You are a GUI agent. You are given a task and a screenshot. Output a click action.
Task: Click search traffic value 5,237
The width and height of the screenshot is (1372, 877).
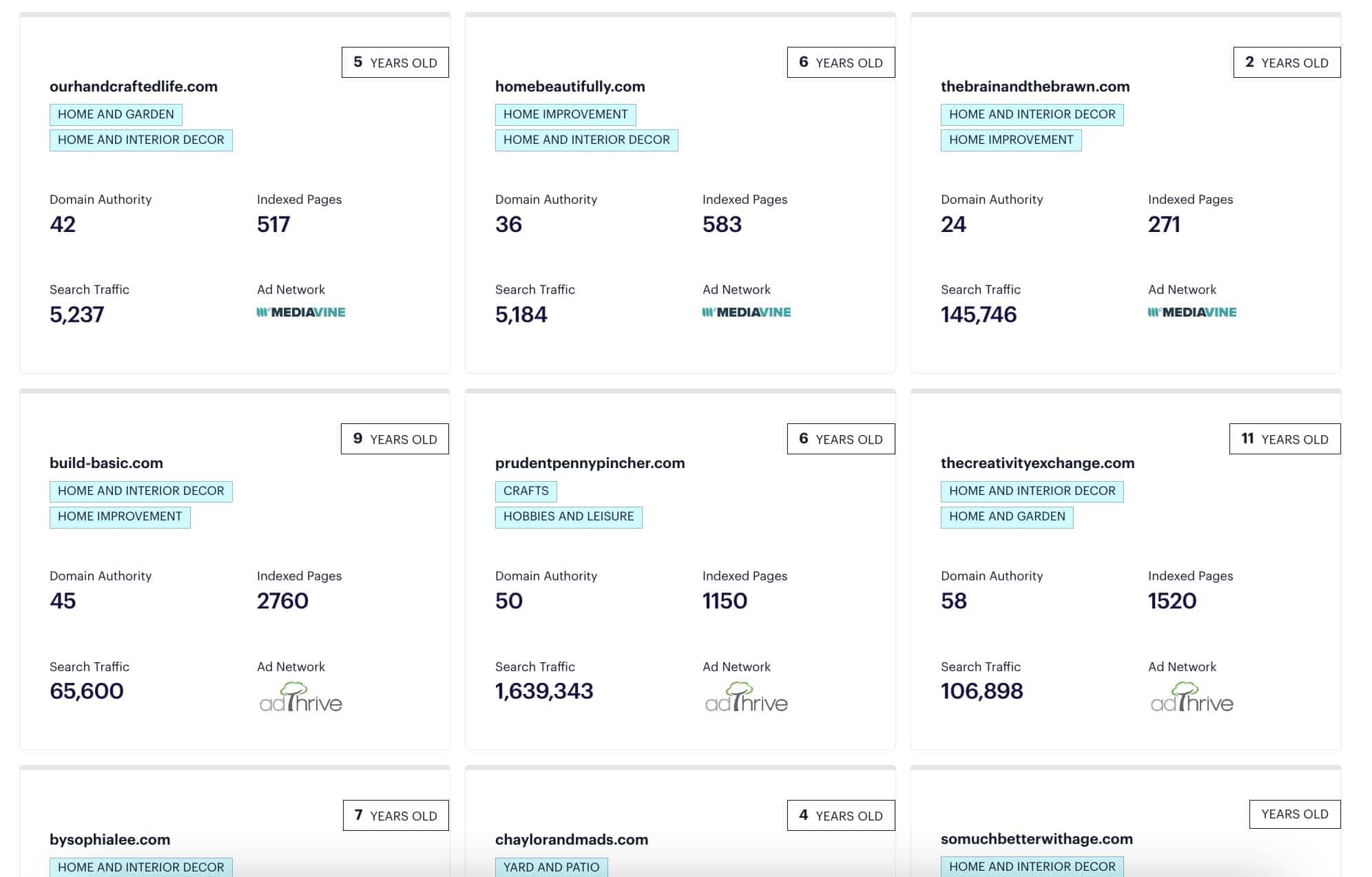tap(77, 315)
